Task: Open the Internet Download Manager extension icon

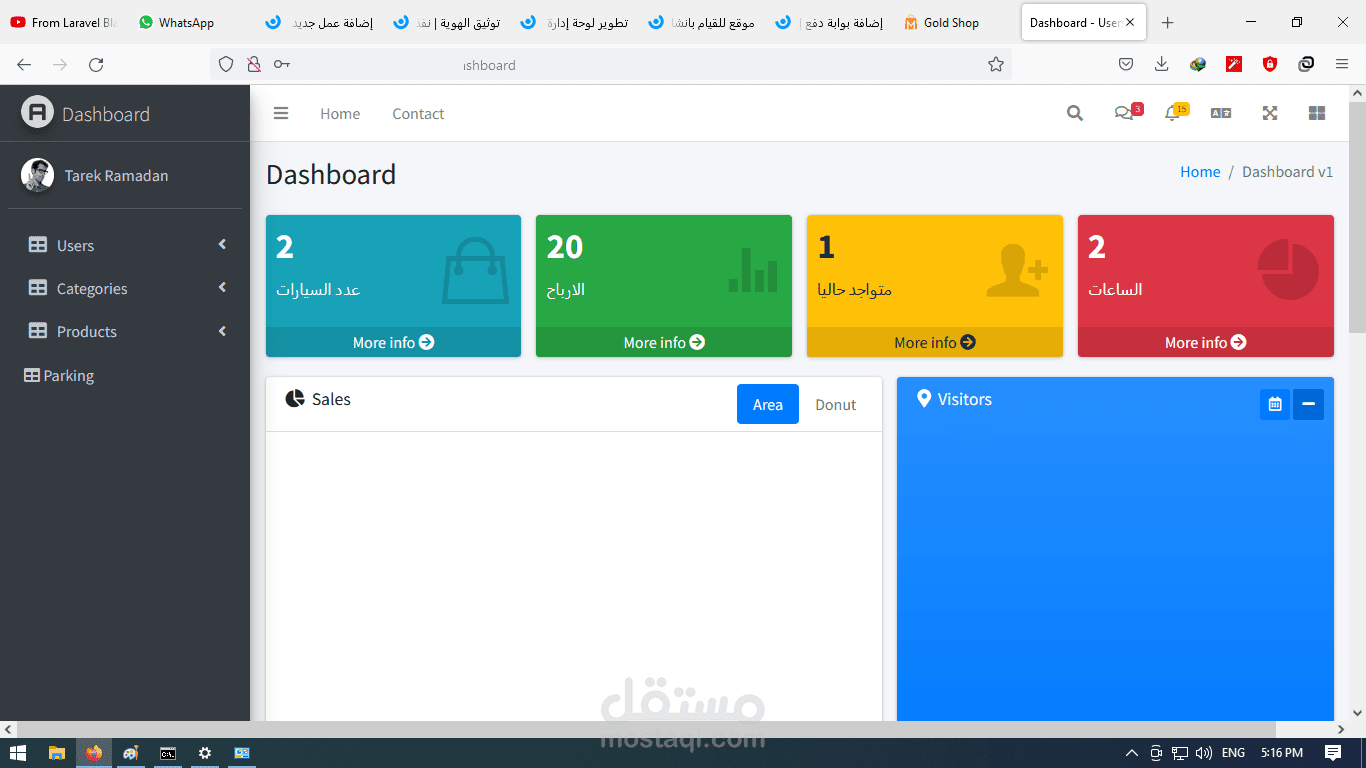Action: tap(1198, 64)
